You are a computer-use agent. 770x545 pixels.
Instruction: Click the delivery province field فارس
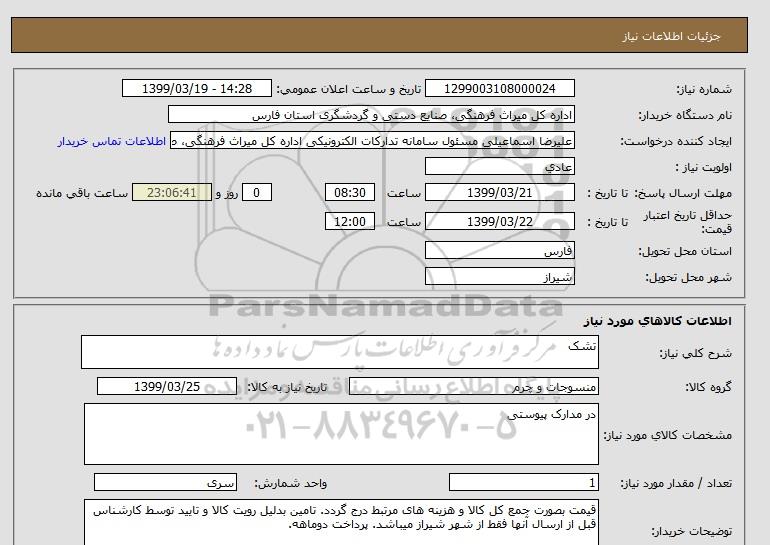tap(499, 250)
